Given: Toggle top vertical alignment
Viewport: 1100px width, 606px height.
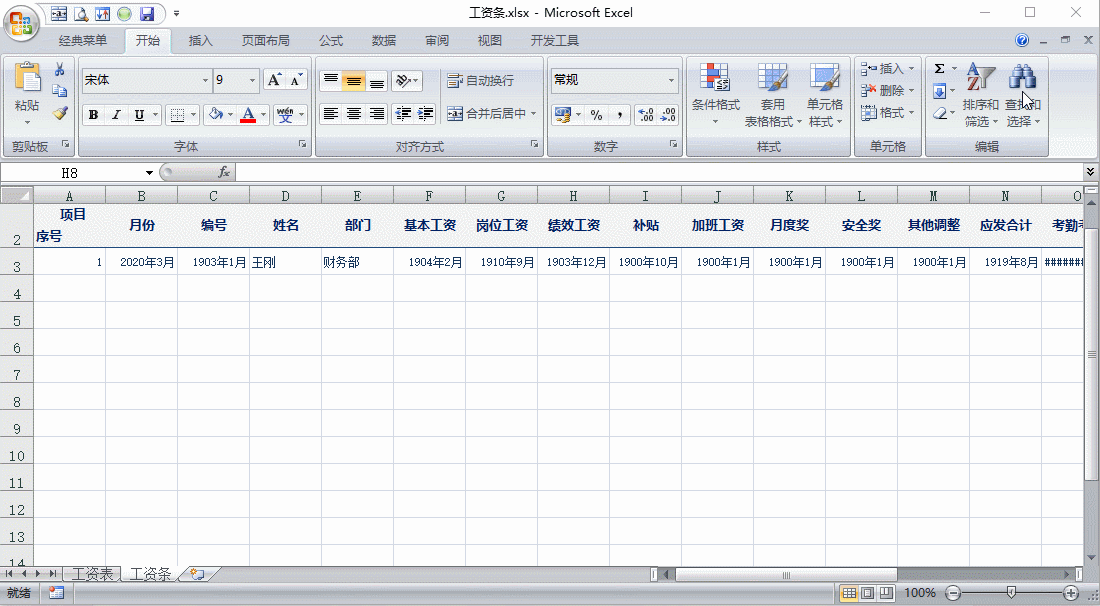Looking at the screenshot, I should pyautogui.click(x=331, y=81).
